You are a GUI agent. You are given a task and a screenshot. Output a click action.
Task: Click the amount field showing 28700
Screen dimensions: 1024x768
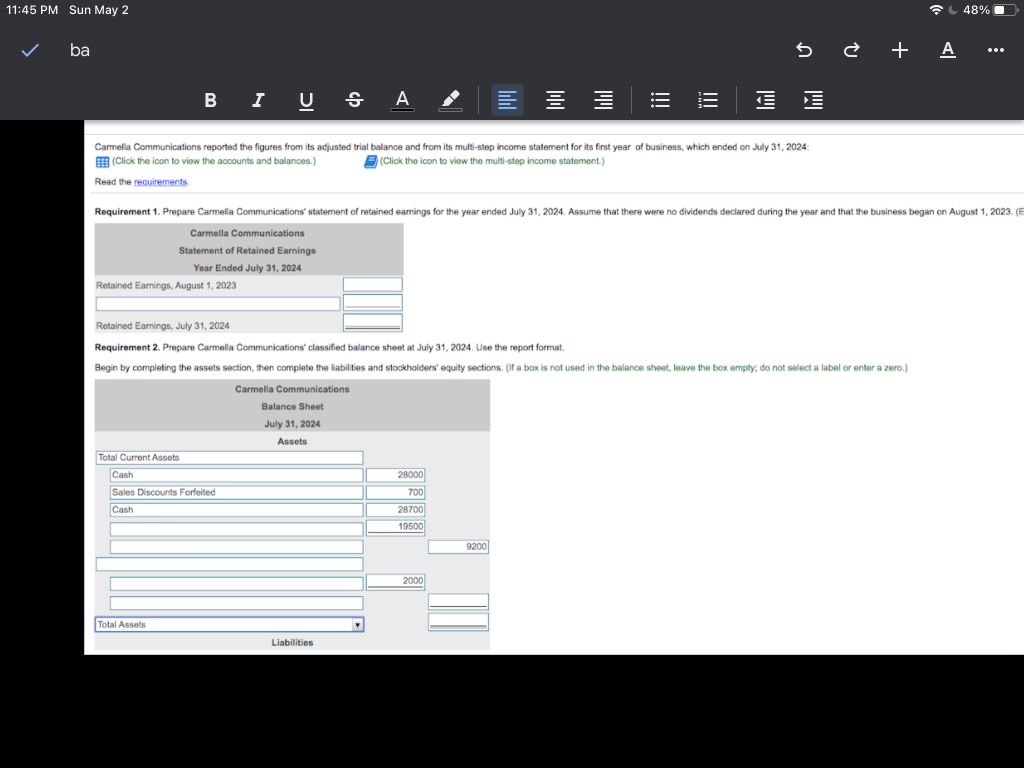[396, 509]
